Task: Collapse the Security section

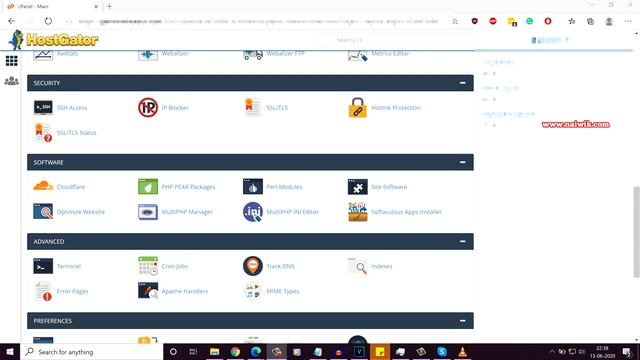Action: [462, 83]
